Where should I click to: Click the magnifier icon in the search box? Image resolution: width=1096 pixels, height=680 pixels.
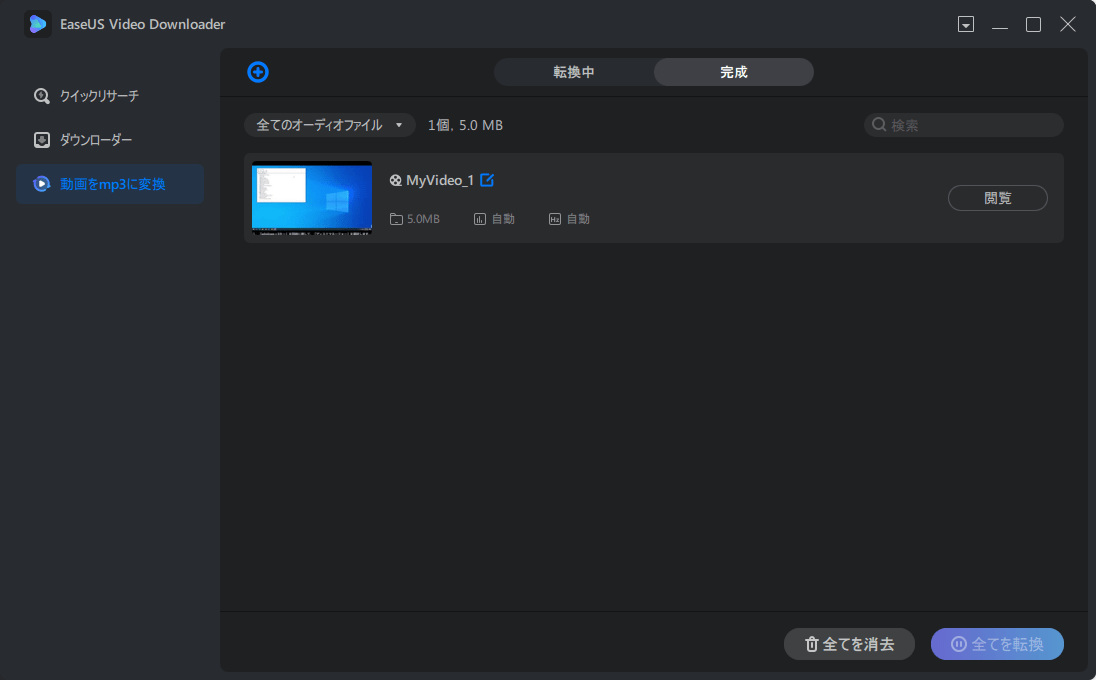pos(878,124)
